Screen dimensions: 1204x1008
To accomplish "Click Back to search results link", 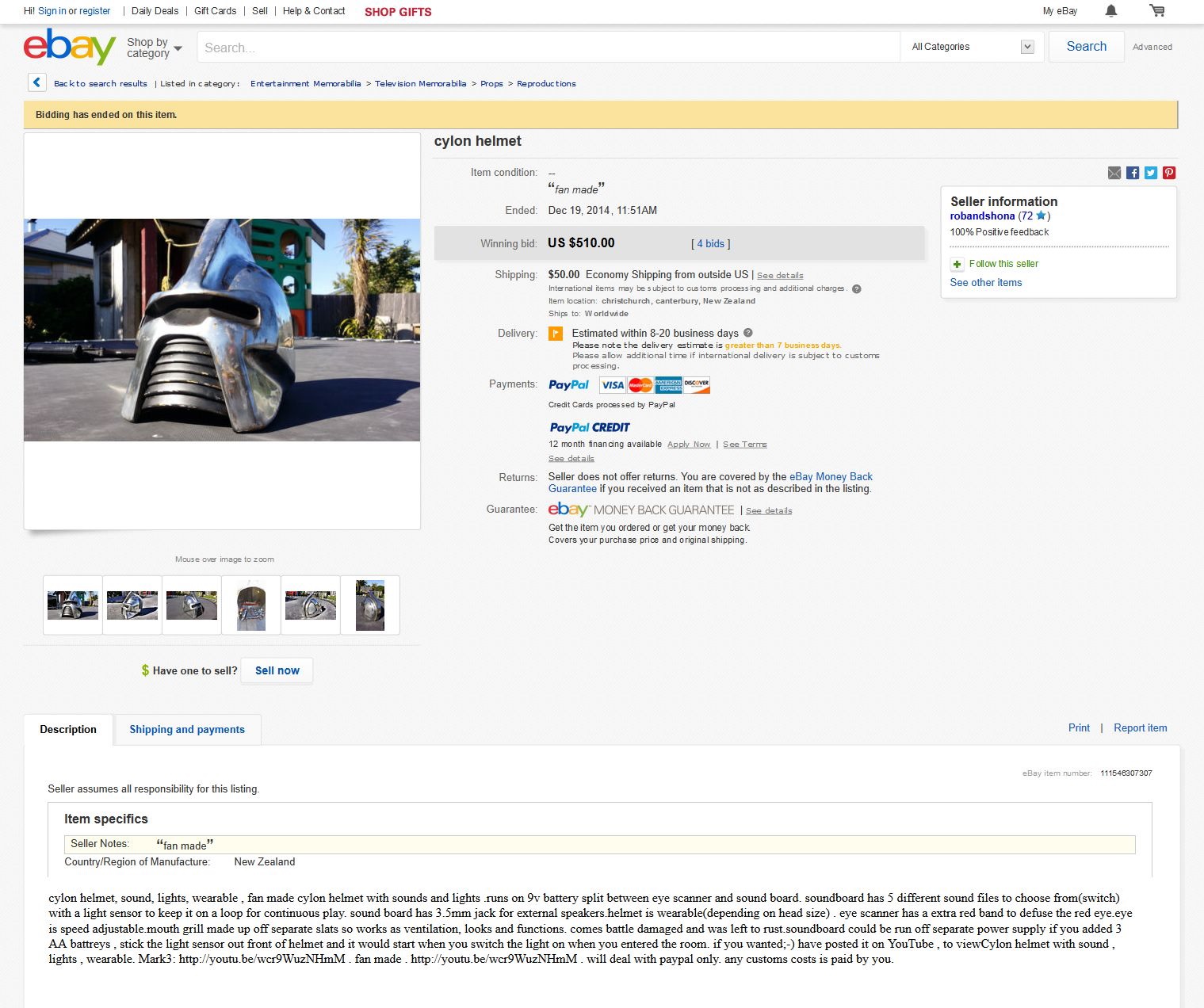I will 101,83.
